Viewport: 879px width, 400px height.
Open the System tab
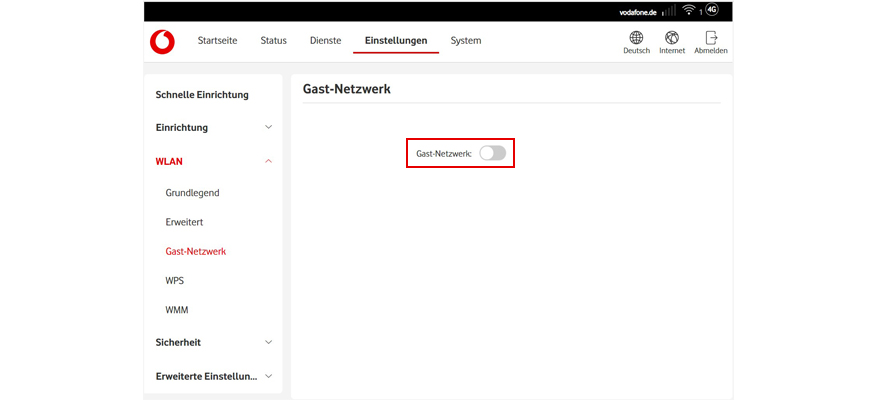(x=465, y=41)
